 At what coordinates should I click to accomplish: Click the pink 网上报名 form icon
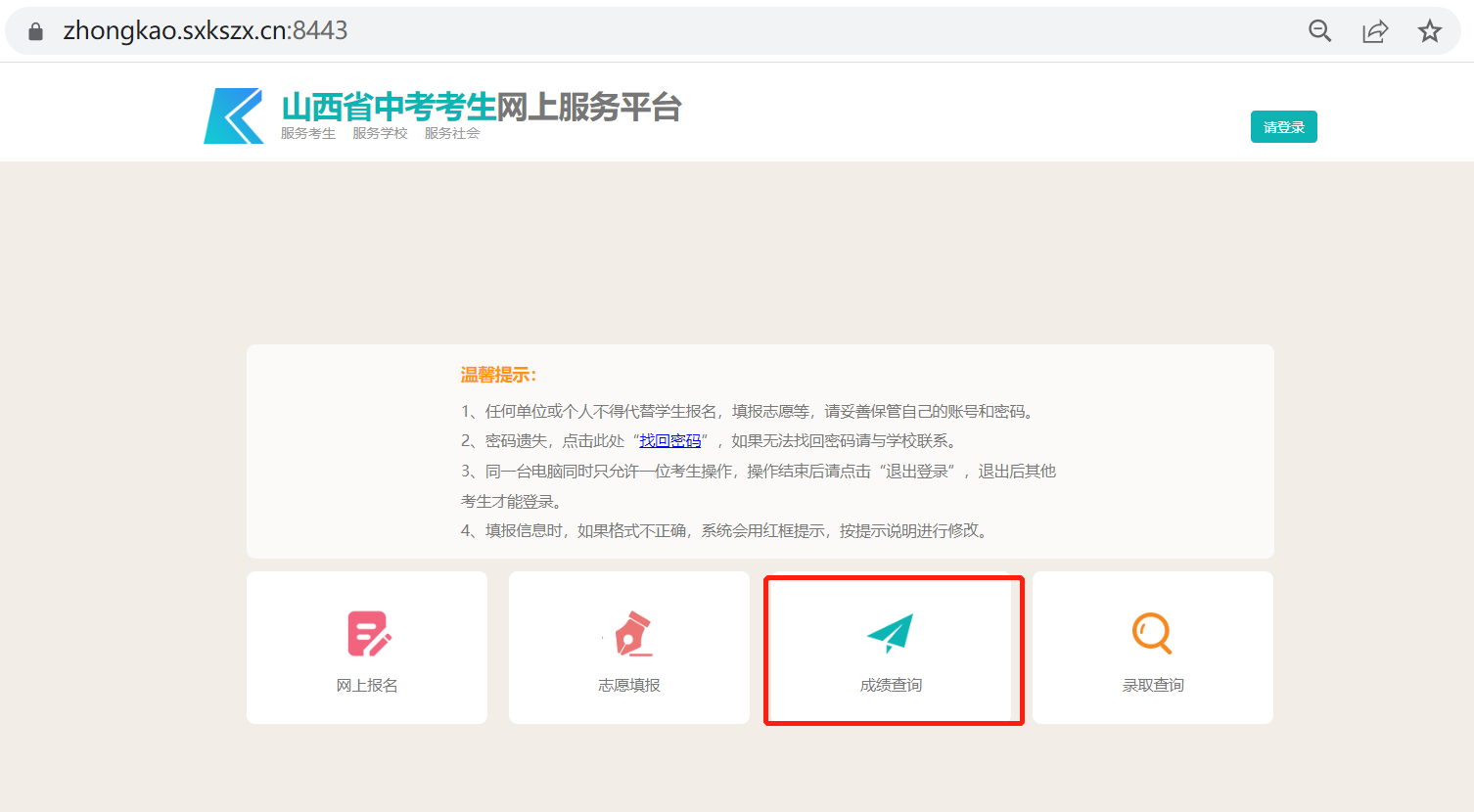368,634
